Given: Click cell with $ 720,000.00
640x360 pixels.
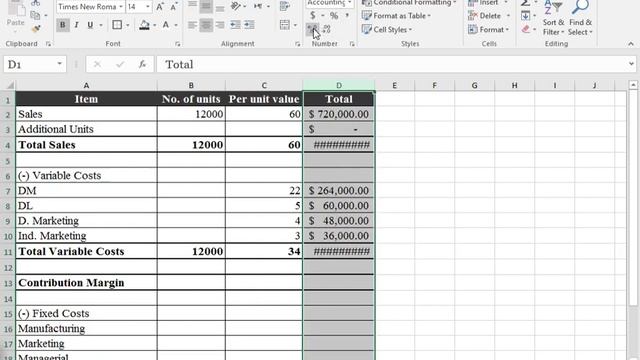Looking at the screenshot, I should pyautogui.click(x=338, y=114).
